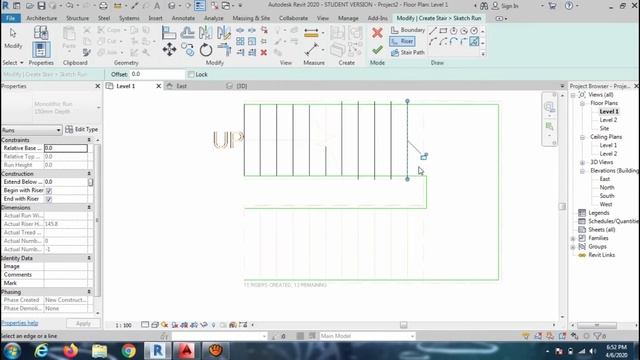Pick the Copy tool in Modify panel

click(x=188, y=50)
